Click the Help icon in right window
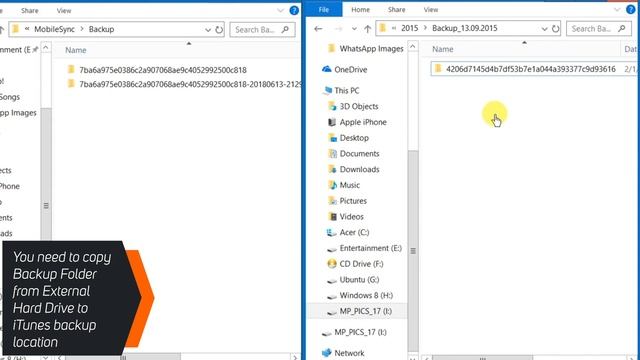640x360 pixels. click(631, 9)
